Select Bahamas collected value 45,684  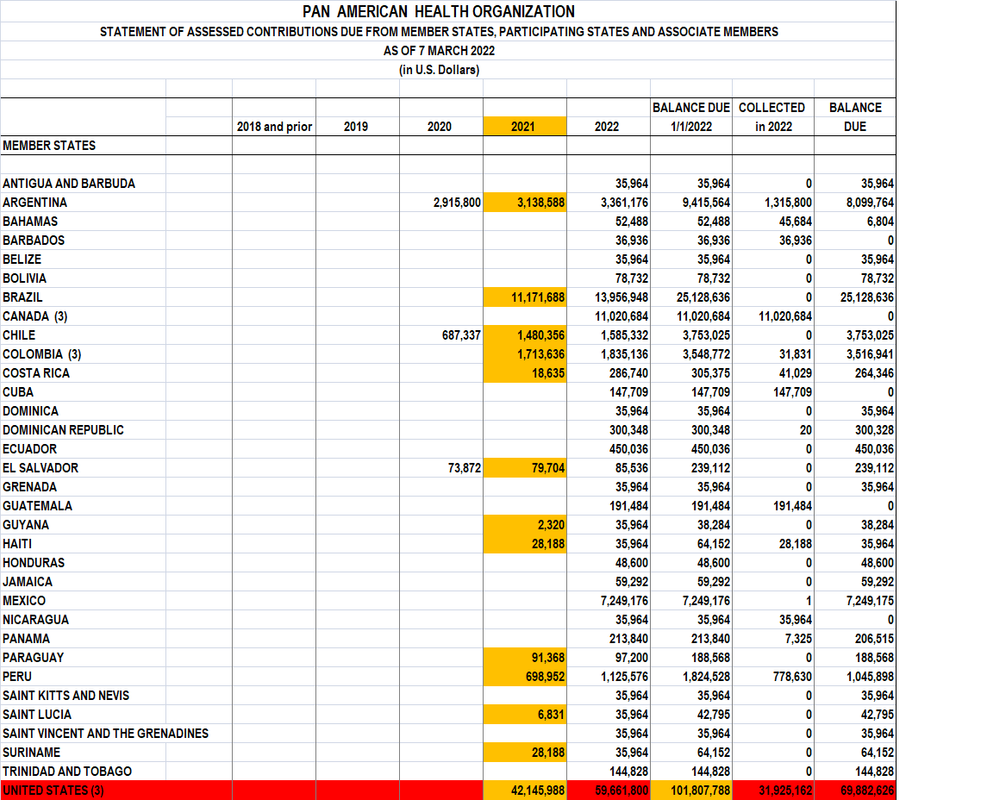coord(795,222)
